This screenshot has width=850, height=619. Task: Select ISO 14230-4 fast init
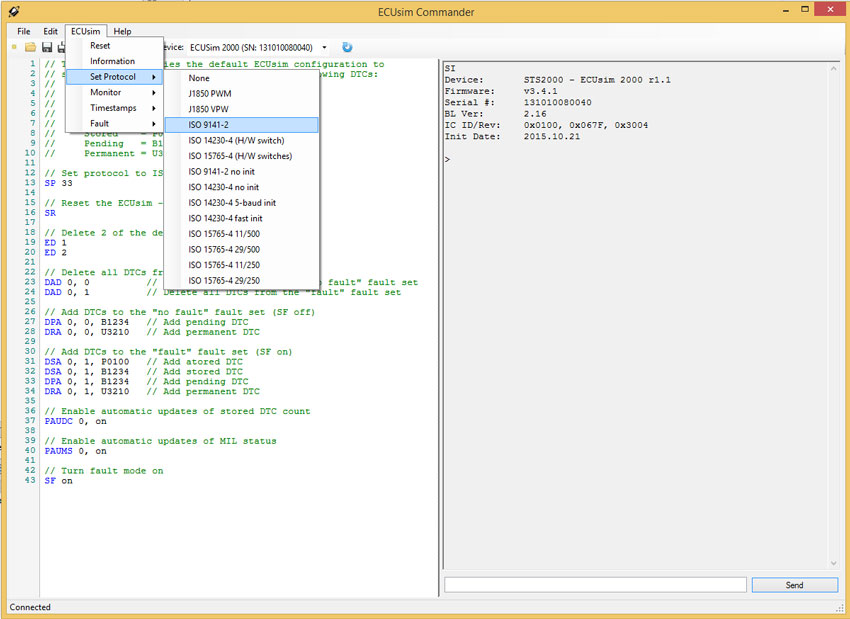tap(241, 218)
